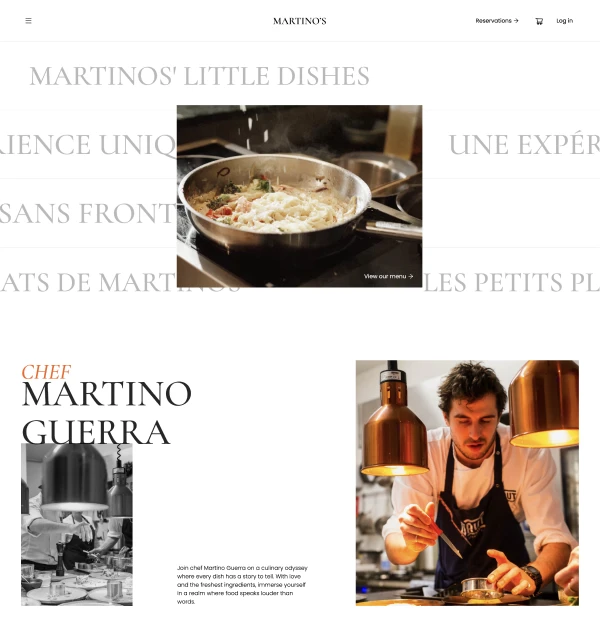The image size is (600, 630).
Task: Click the arrow beside View our menu
Action: [x=410, y=276]
